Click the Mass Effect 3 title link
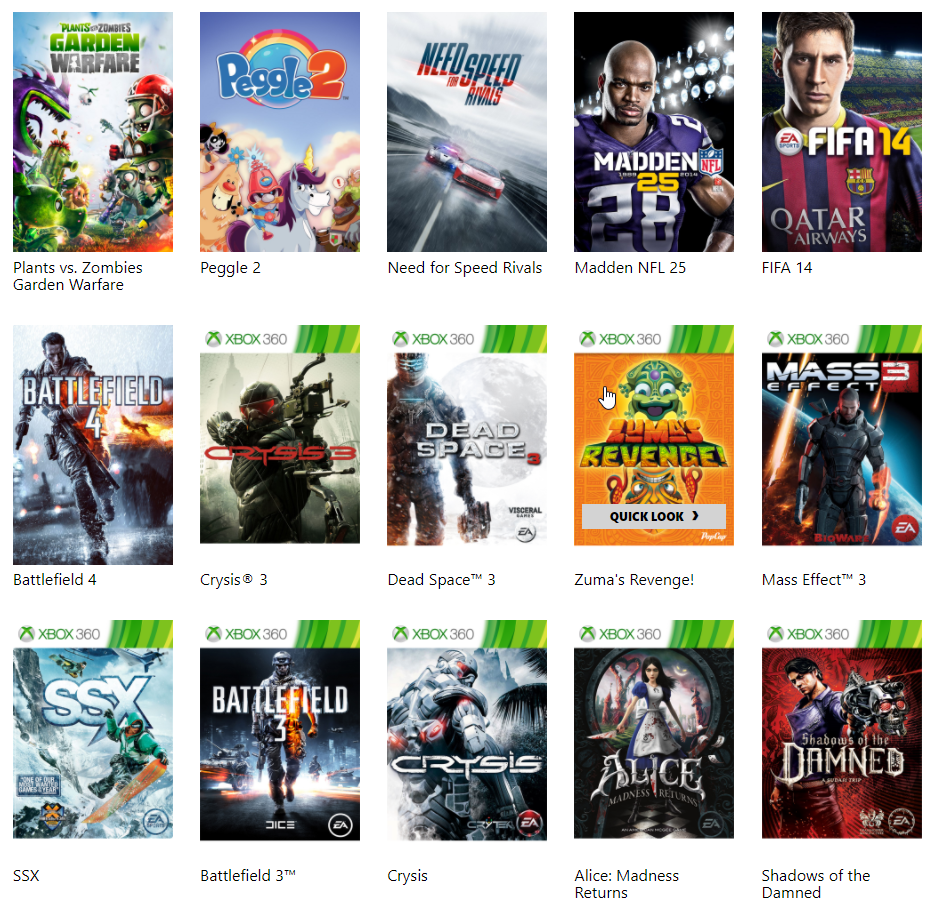Viewport: 952px width, 924px height. 814,580
